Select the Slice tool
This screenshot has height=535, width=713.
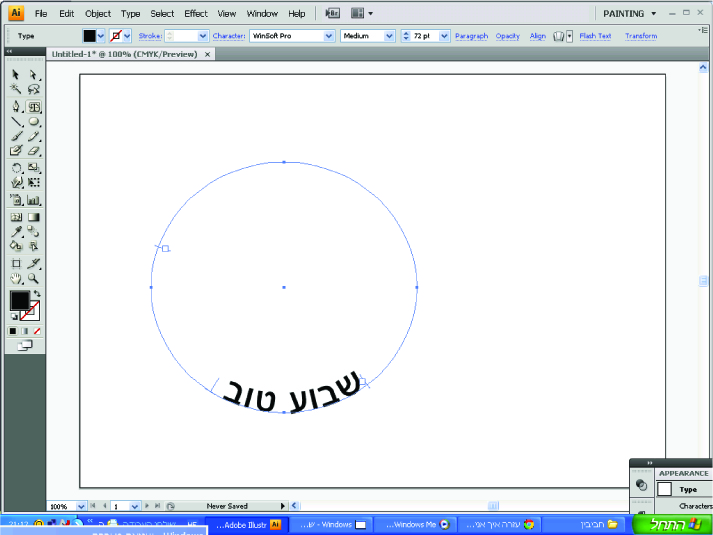(34, 264)
